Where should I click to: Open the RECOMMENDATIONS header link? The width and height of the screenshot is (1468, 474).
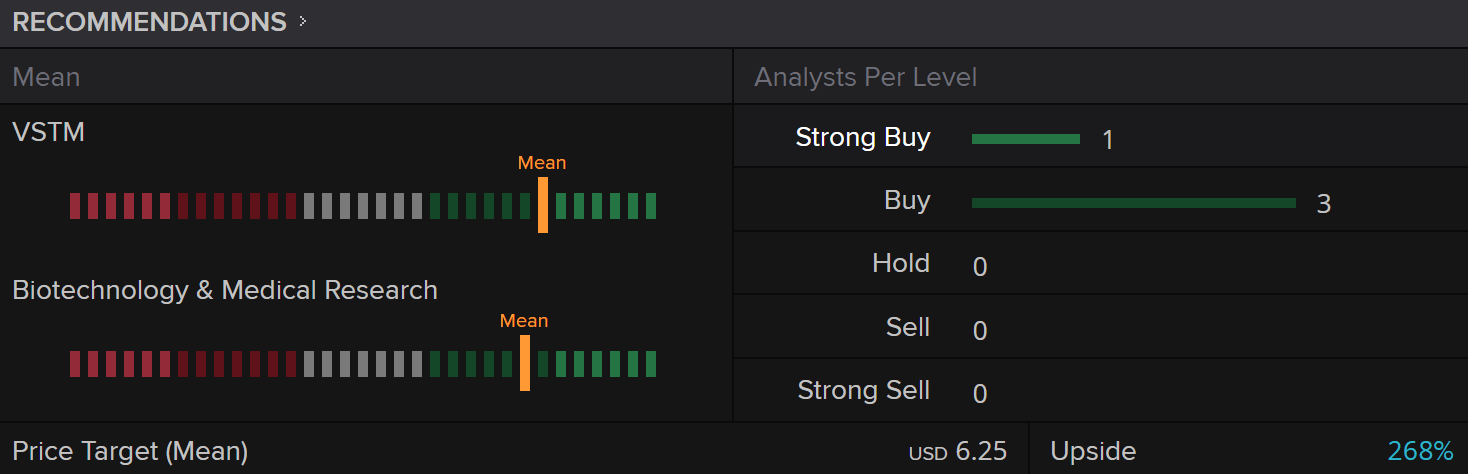[149, 22]
